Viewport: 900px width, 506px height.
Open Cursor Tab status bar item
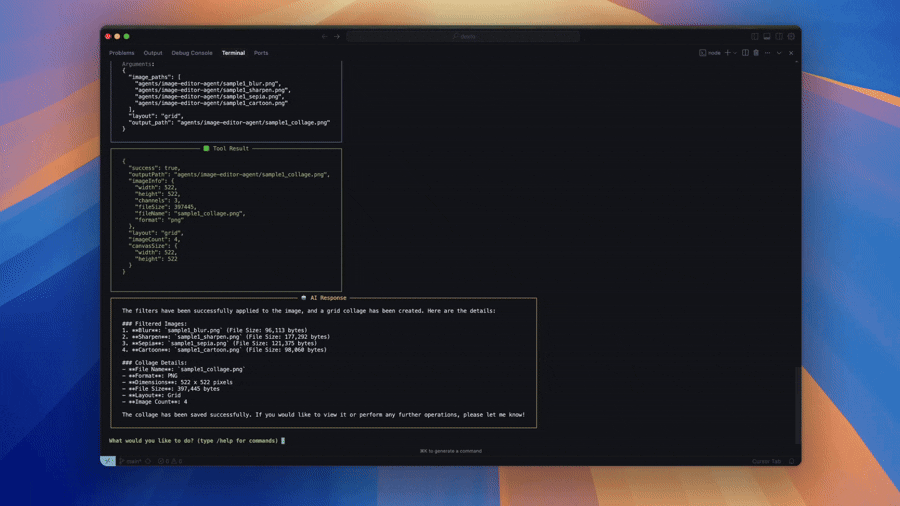click(766, 461)
